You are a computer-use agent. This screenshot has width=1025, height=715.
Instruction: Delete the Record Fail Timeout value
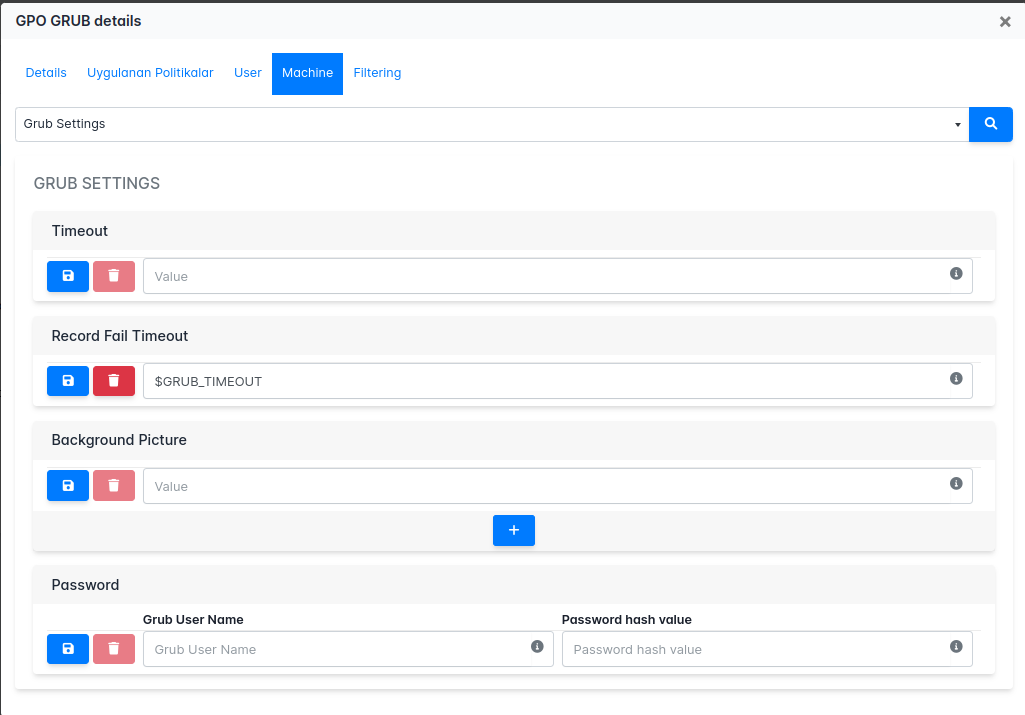pyautogui.click(x=114, y=381)
